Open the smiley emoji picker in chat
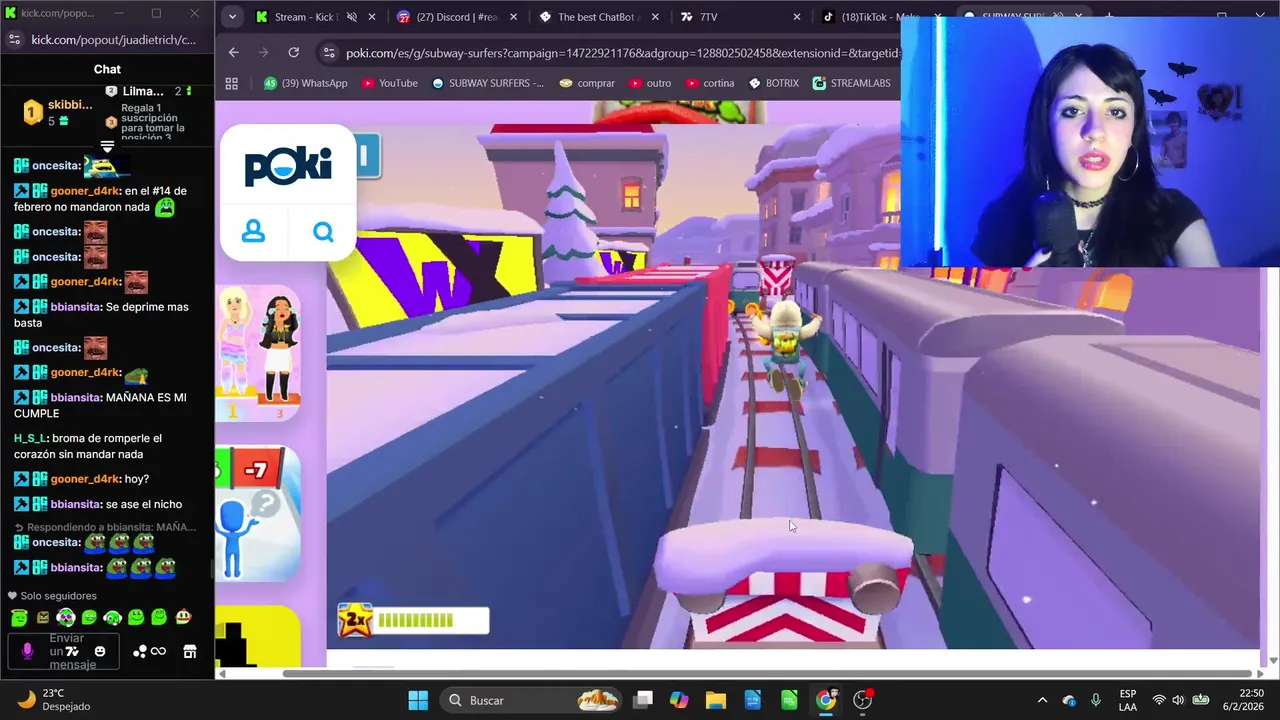The height and width of the screenshot is (720, 1280). coord(100,651)
